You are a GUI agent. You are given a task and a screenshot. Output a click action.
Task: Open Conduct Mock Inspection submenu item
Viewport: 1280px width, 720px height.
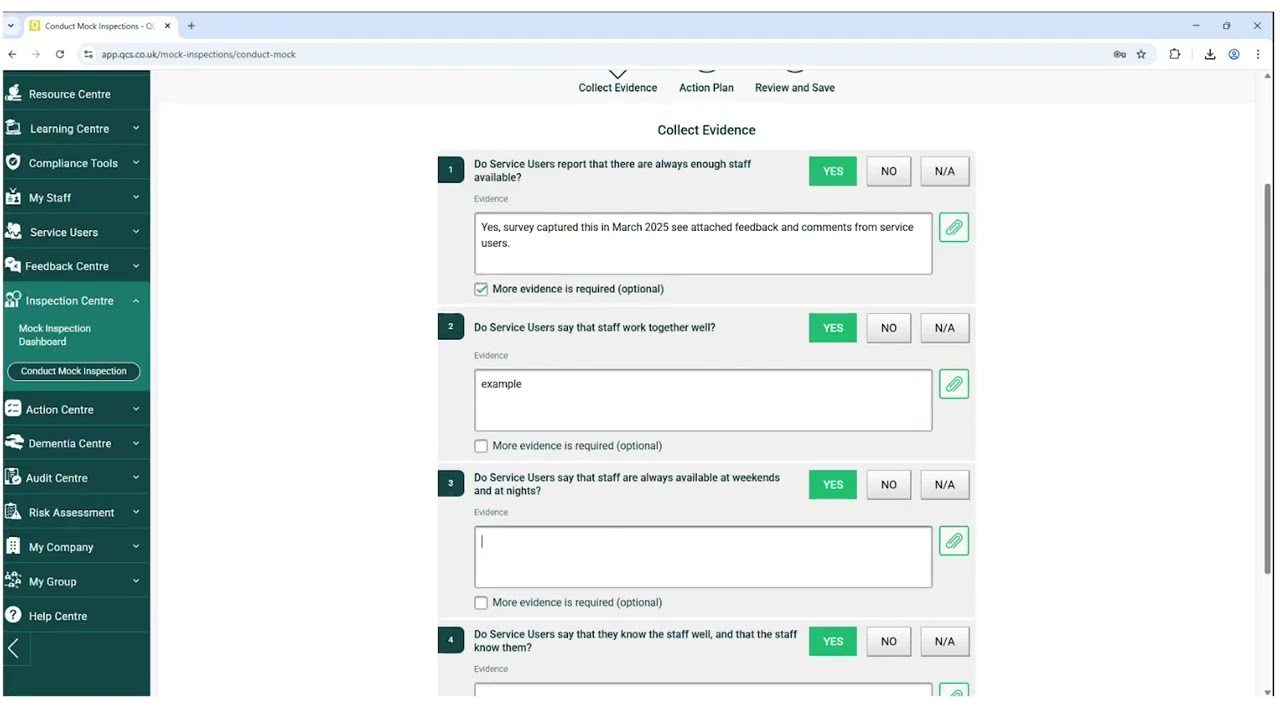click(x=74, y=371)
